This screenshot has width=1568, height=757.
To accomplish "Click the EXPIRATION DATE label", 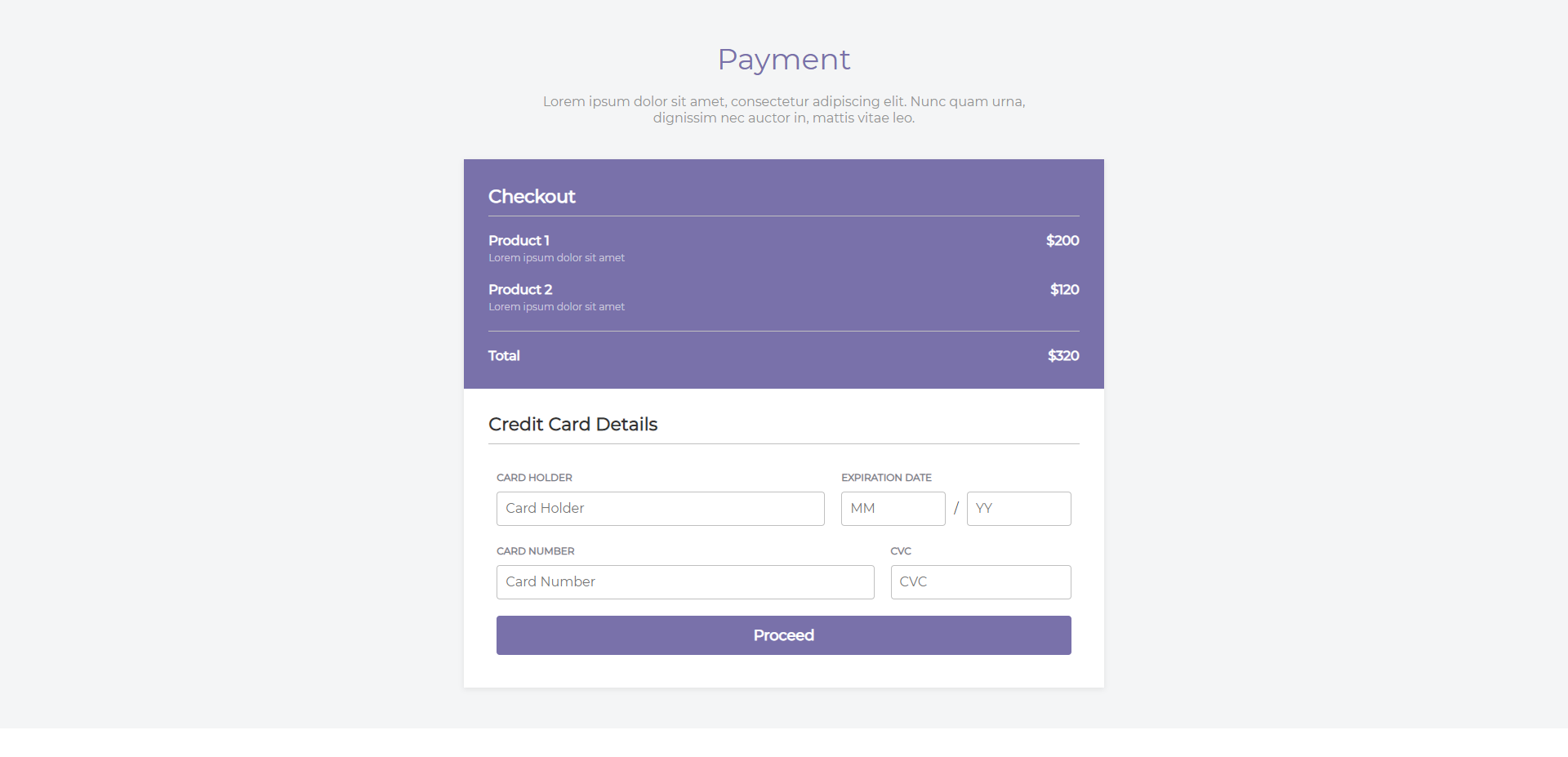I will click(886, 477).
